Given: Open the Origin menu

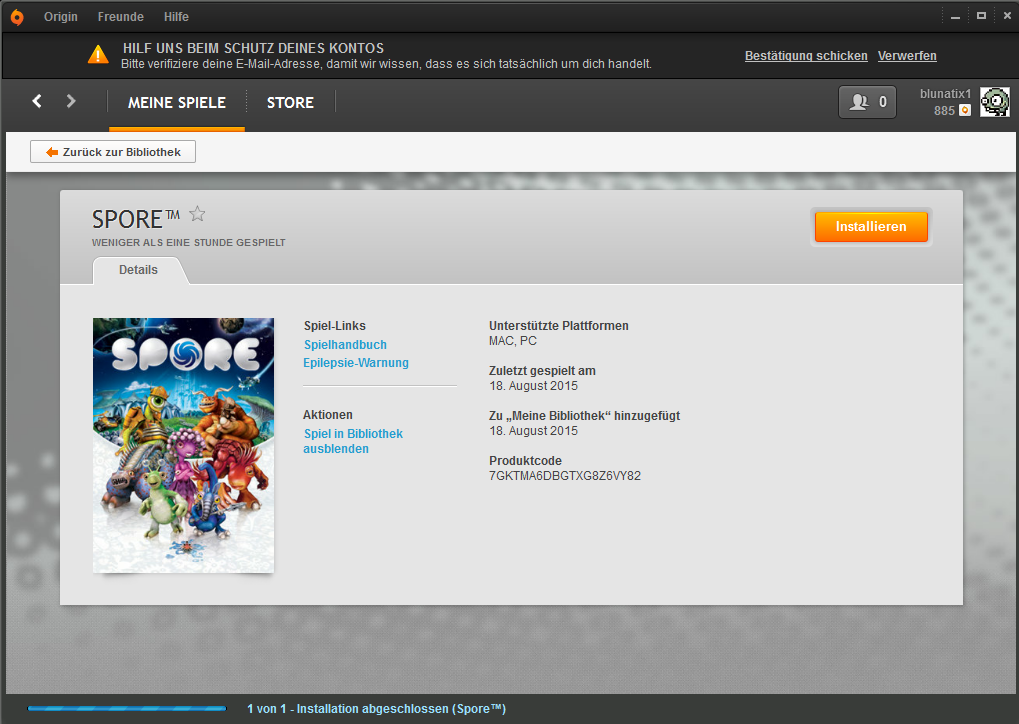Looking at the screenshot, I should tap(61, 17).
